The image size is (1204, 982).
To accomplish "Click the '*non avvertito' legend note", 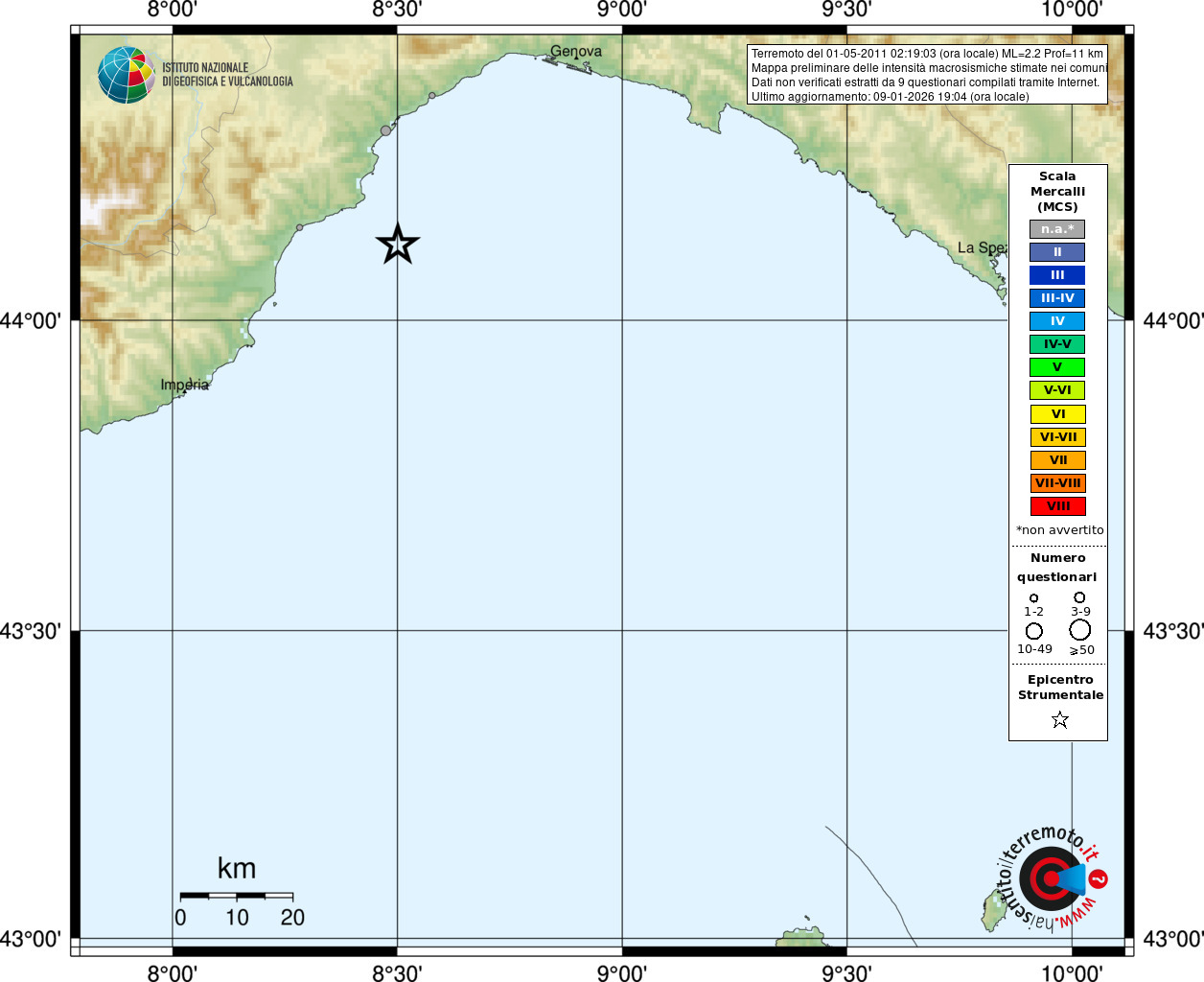I will (x=1059, y=530).
